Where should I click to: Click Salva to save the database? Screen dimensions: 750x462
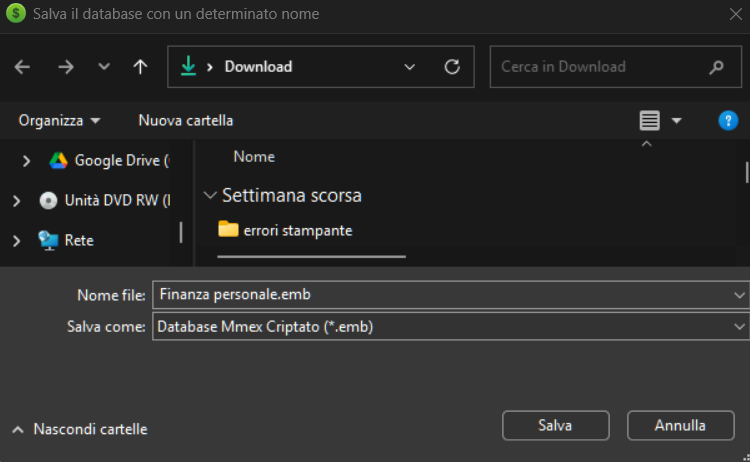(x=555, y=425)
